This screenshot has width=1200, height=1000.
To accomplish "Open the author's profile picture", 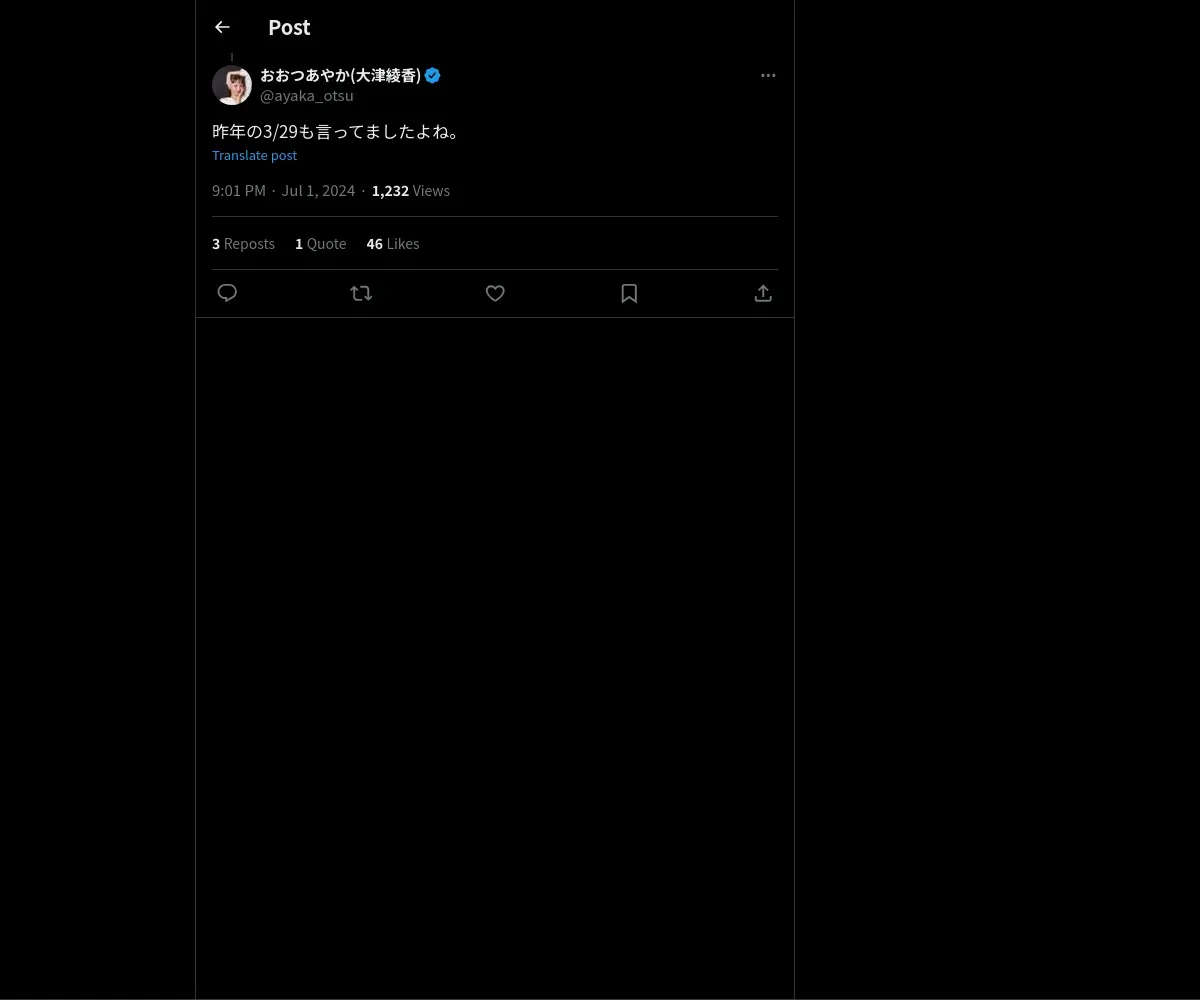I will click(232, 85).
